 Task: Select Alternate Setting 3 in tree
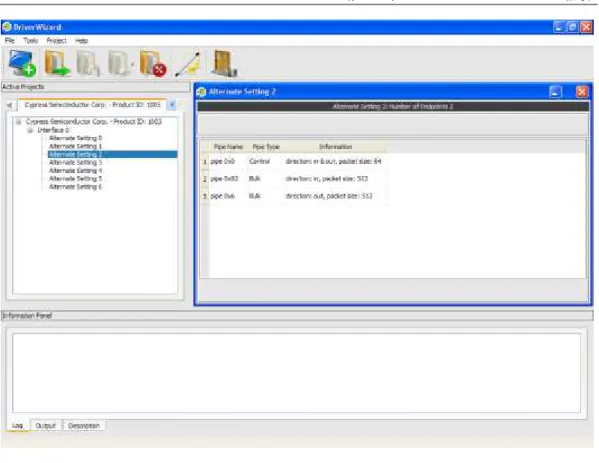click(x=76, y=162)
